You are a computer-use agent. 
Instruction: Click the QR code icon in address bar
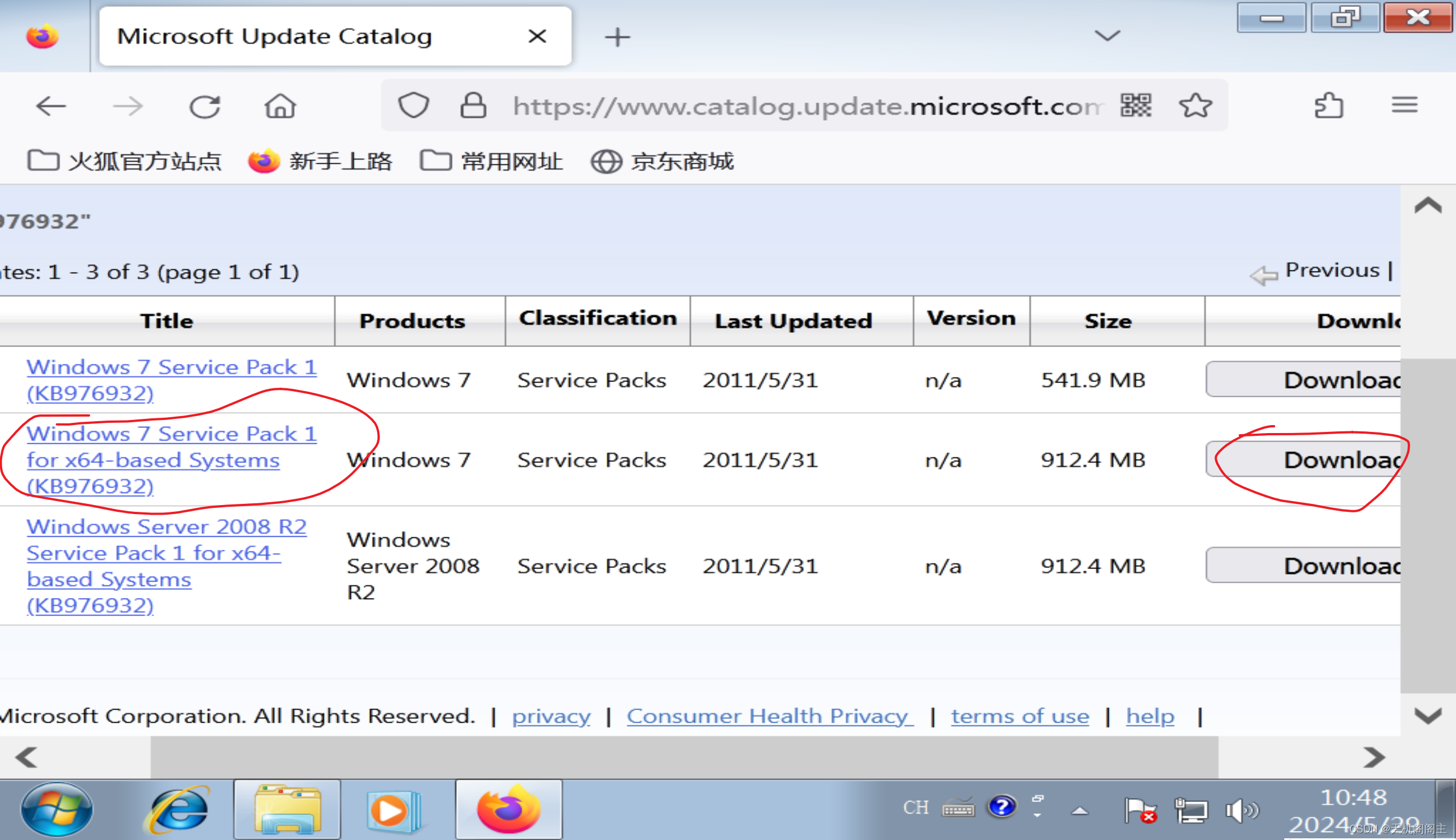tap(1136, 106)
